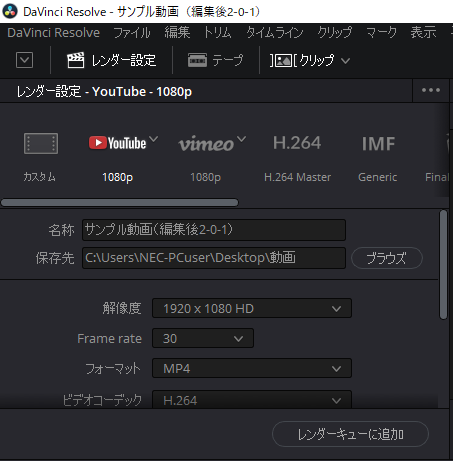Image resolution: width=453 pixels, height=461 pixels.
Task: Expand the YouTube preset chevron
Action: pos(153,138)
